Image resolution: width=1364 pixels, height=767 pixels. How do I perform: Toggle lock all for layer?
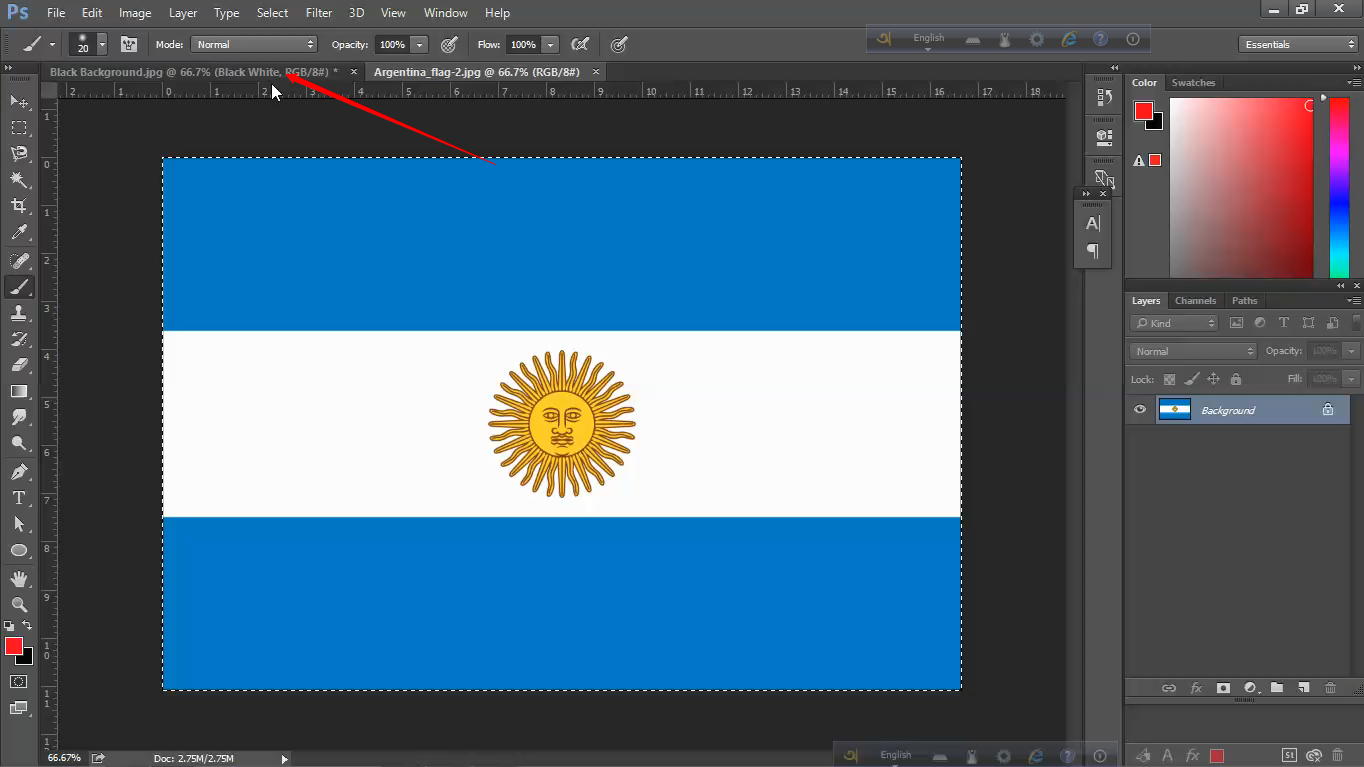point(1236,379)
